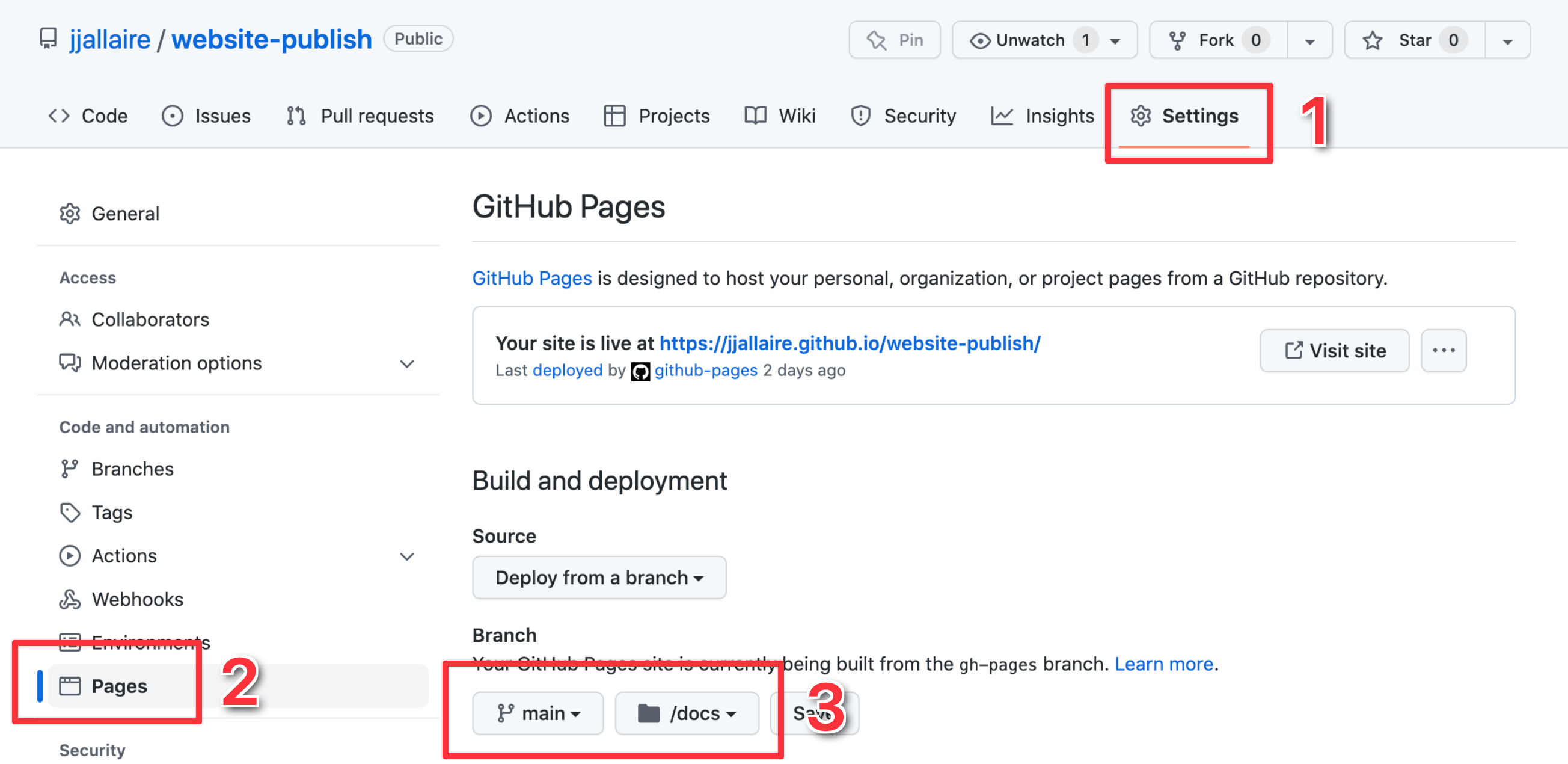Expand Moderation options chevron

pos(406,364)
